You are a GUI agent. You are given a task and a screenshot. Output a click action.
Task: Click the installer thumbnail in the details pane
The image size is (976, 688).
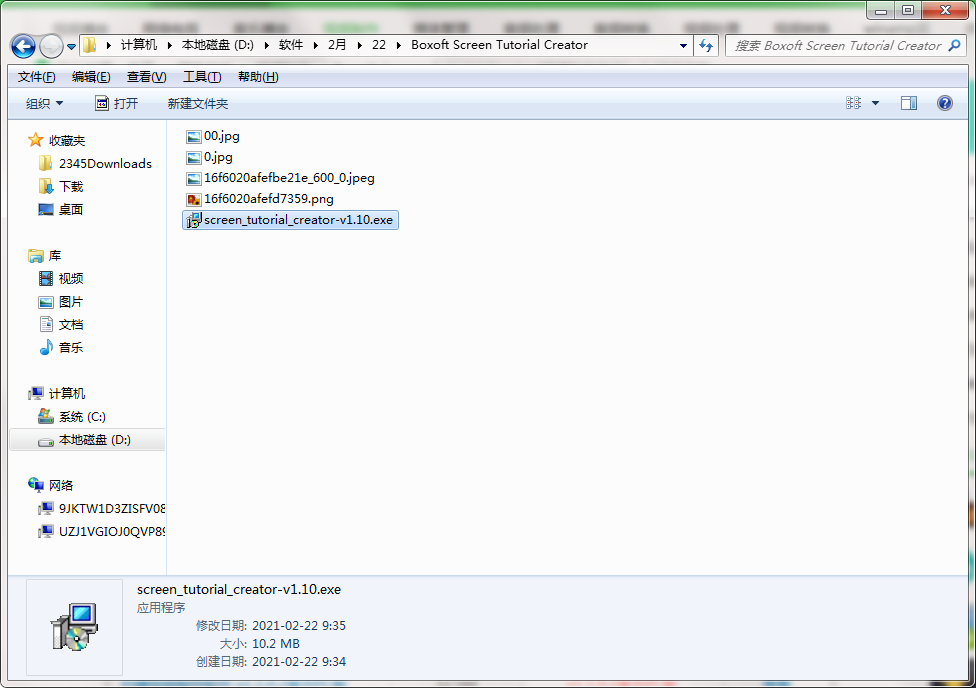point(75,627)
